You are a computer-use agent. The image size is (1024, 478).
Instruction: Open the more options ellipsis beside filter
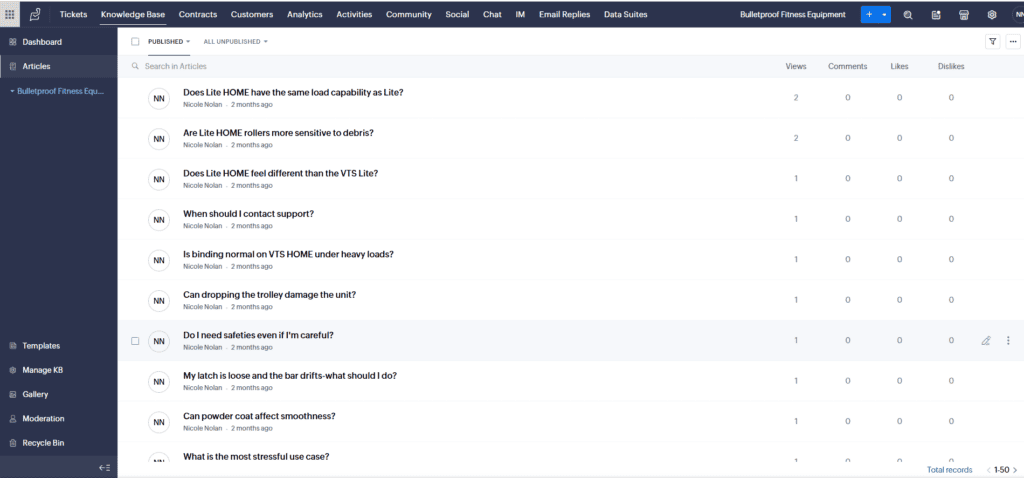(x=1013, y=41)
